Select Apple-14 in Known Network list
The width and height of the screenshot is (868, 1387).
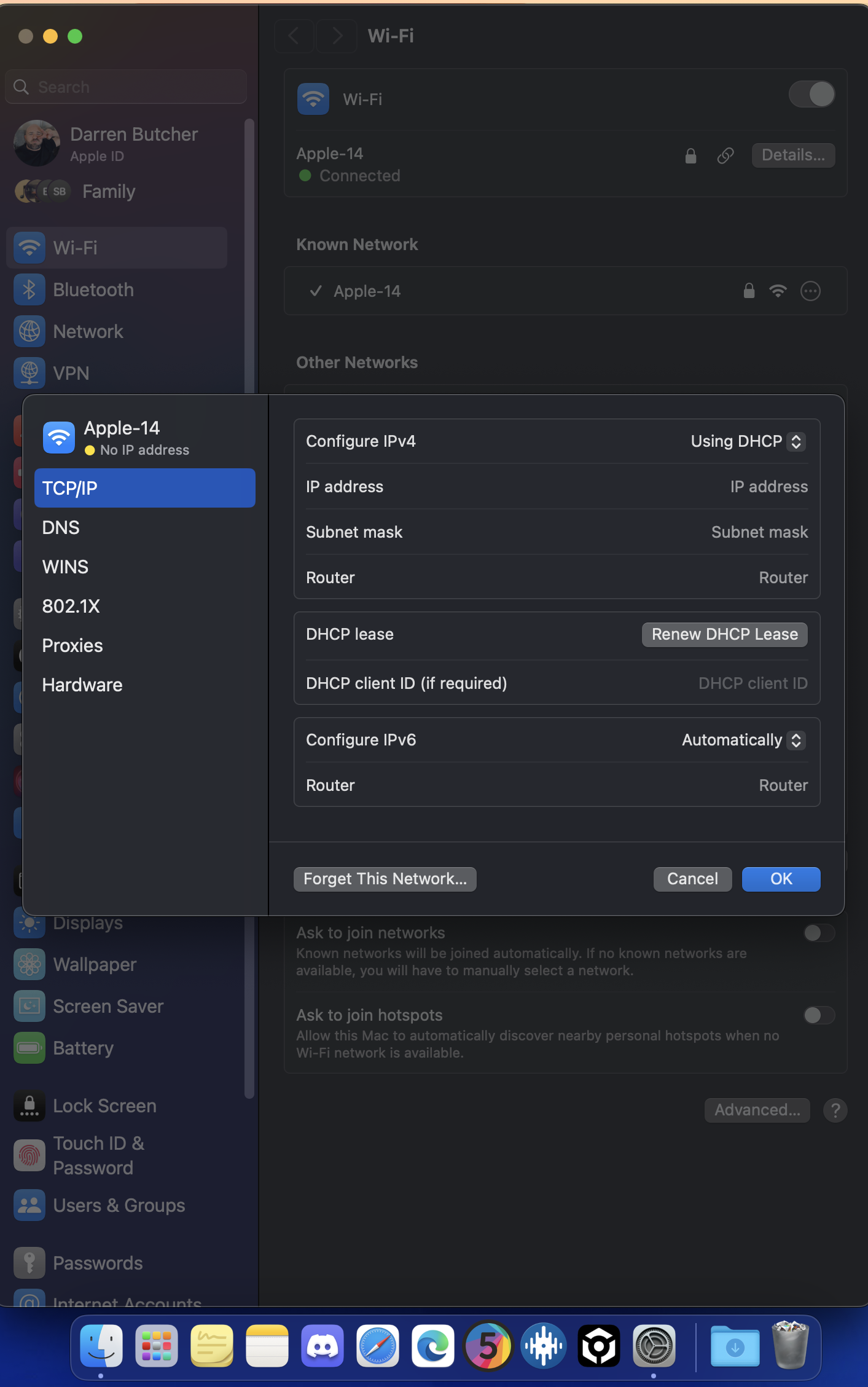(x=565, y=291)
